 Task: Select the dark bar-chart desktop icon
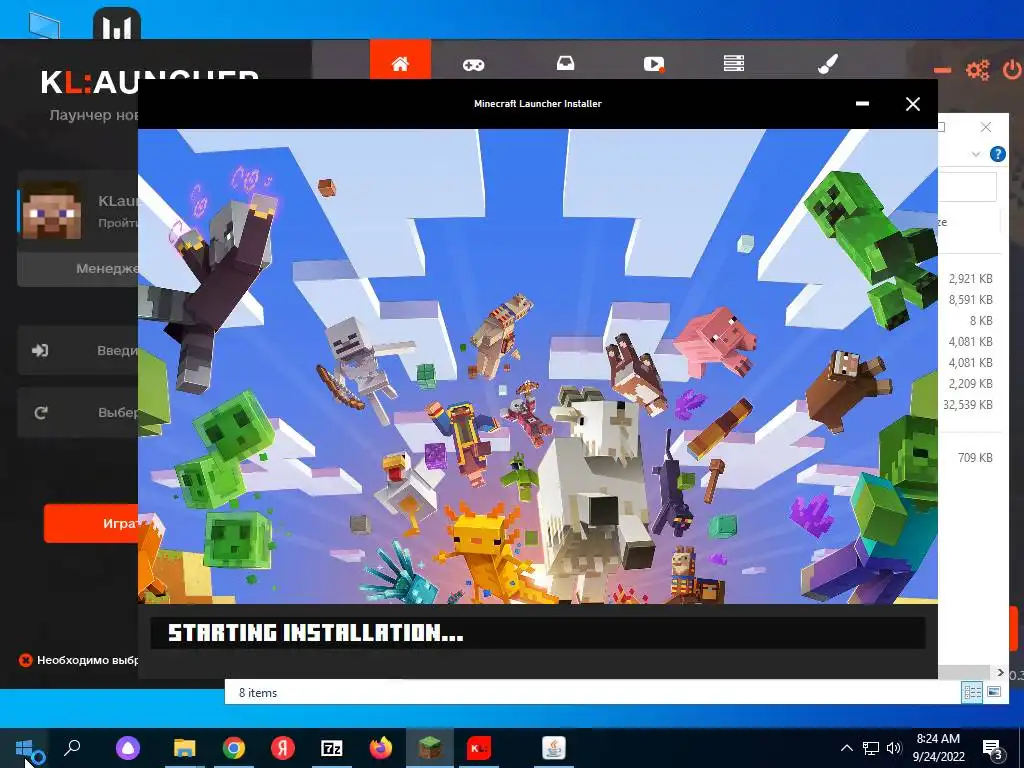(x=117, y=24)
